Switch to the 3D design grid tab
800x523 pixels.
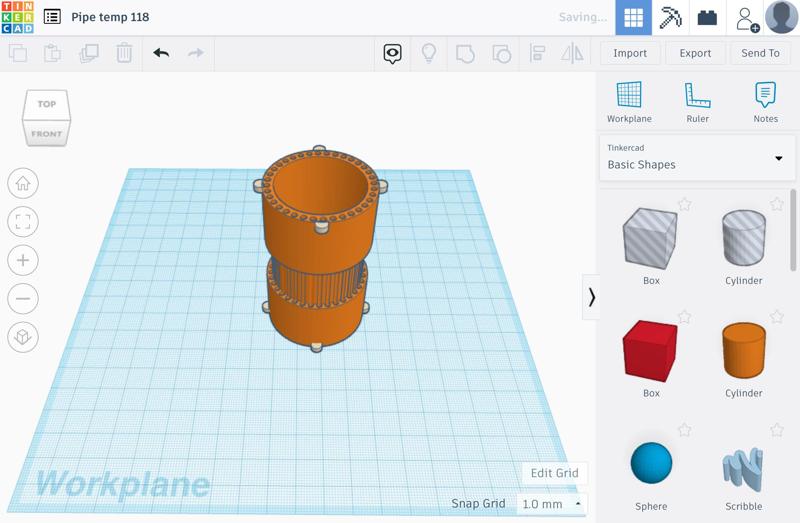click(x=631, y=17)
